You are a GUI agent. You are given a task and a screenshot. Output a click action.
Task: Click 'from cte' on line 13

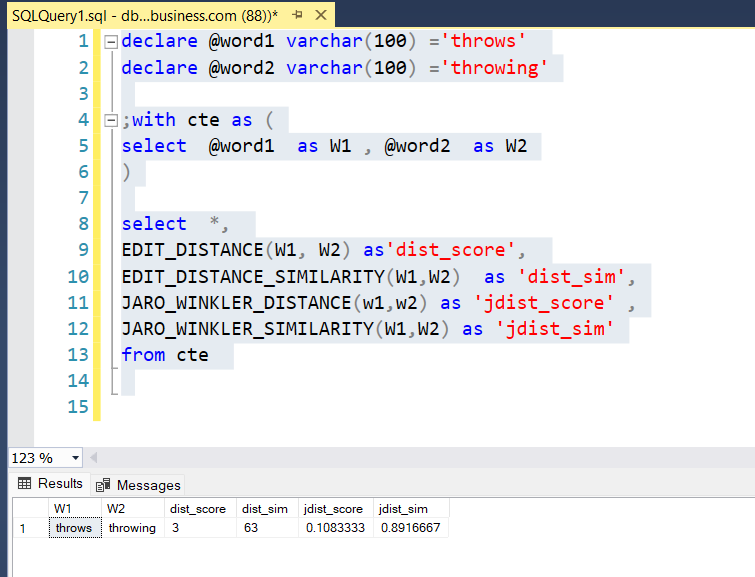(x=165, y=355)
